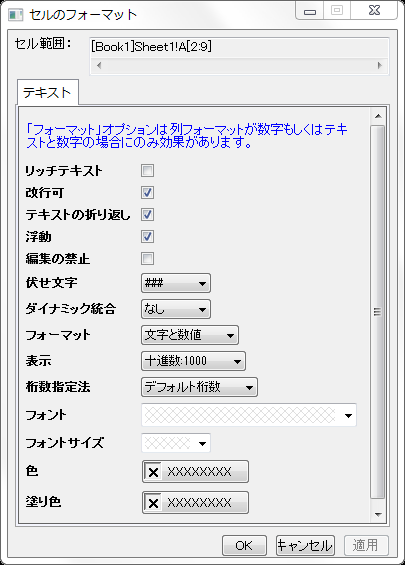The height and width of the screenshot is (565, 405).
Task: Minimize the セルのフォーマット dialog
Action: (x=310, y=10)
